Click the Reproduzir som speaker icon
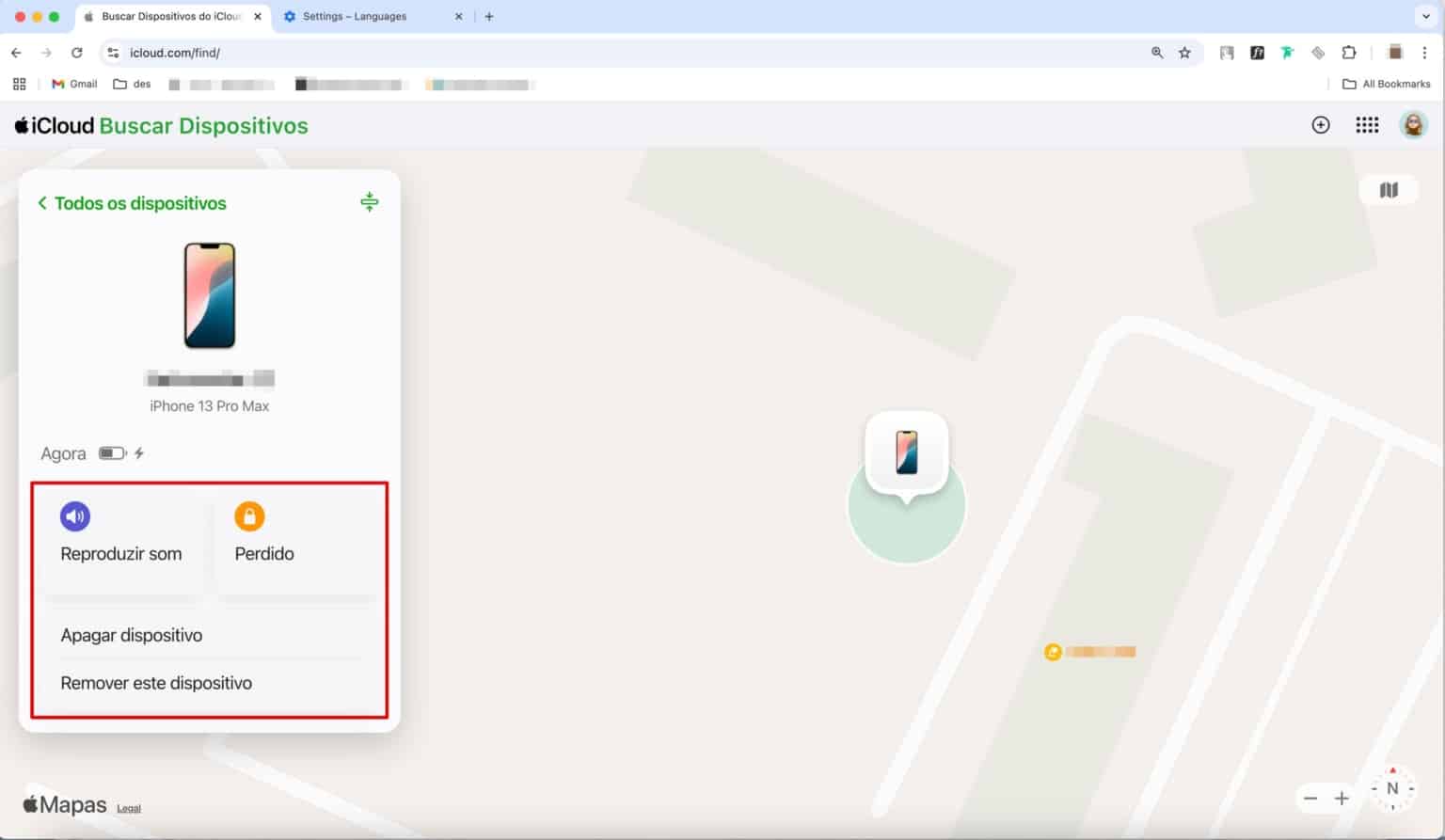This screenshot has height=840, width=1445. pyautogui.click(x=75, y=516)
